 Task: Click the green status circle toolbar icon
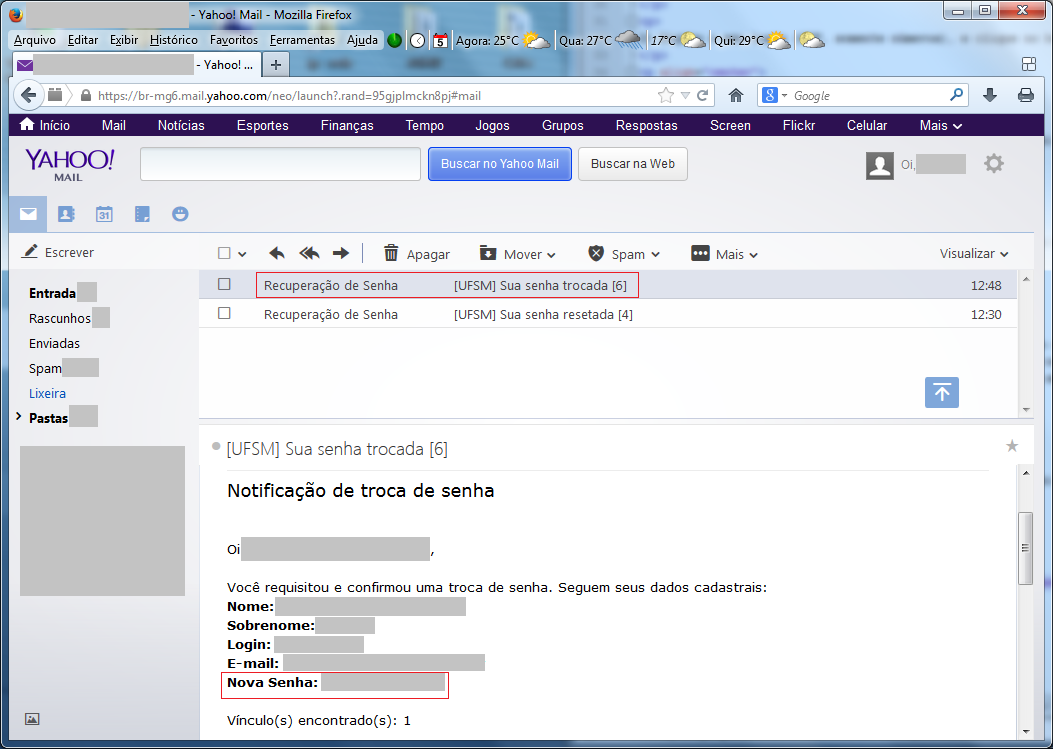pyautogui.click(x=395, y=40)
